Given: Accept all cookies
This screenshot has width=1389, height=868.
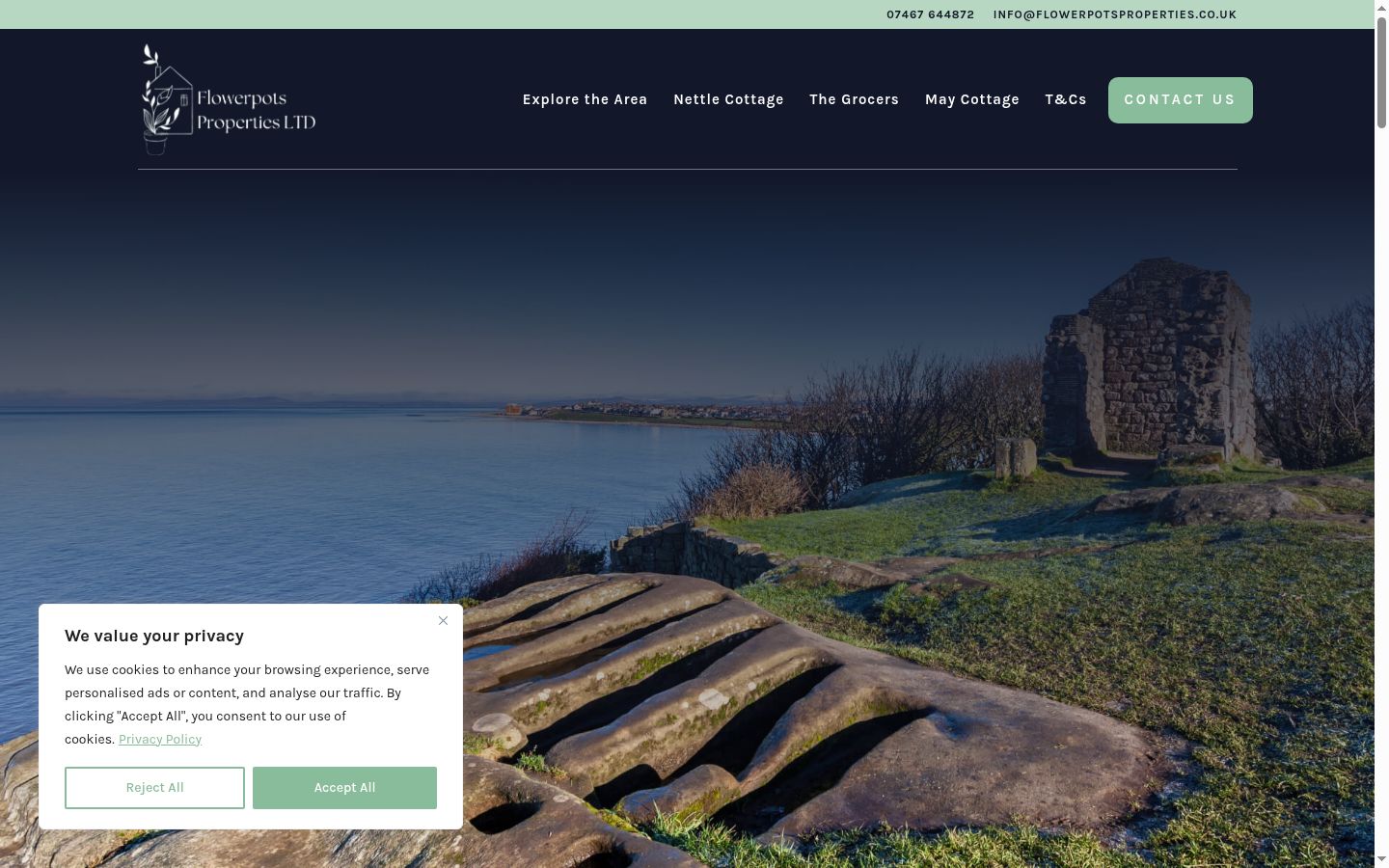Looking at the screenshot, I should [344, 788].
